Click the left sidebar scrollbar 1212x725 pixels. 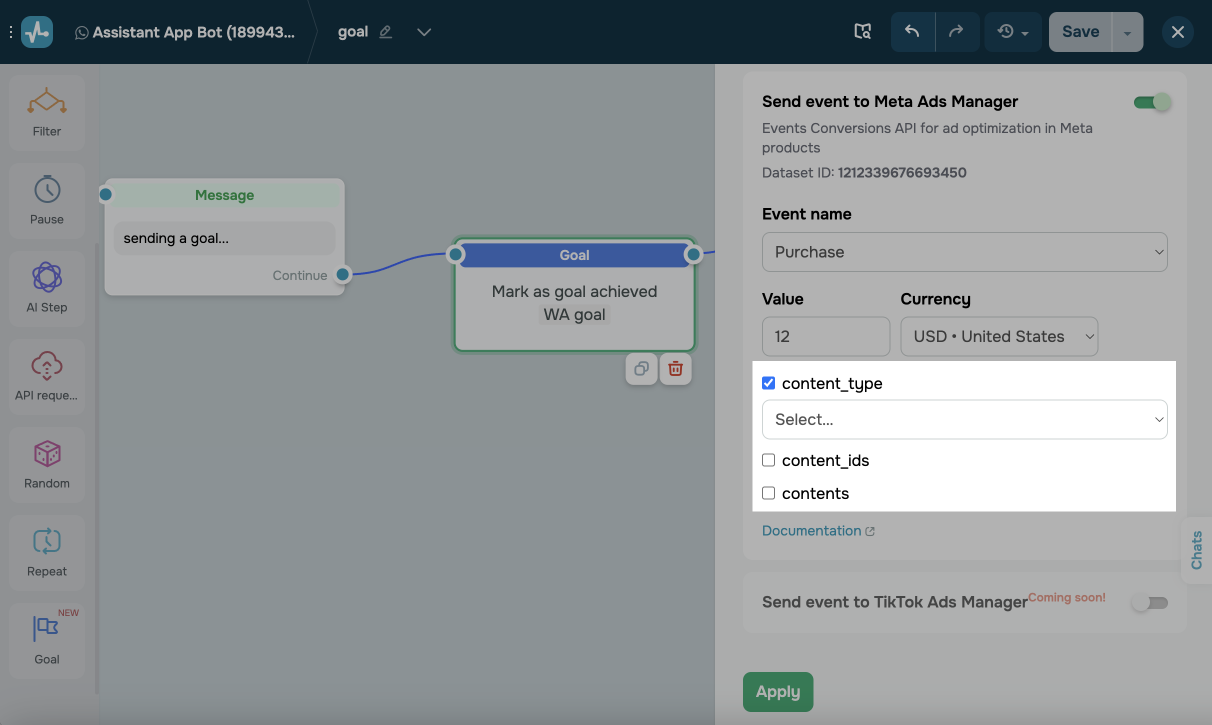pyautogui.click(x=97, y=469)
